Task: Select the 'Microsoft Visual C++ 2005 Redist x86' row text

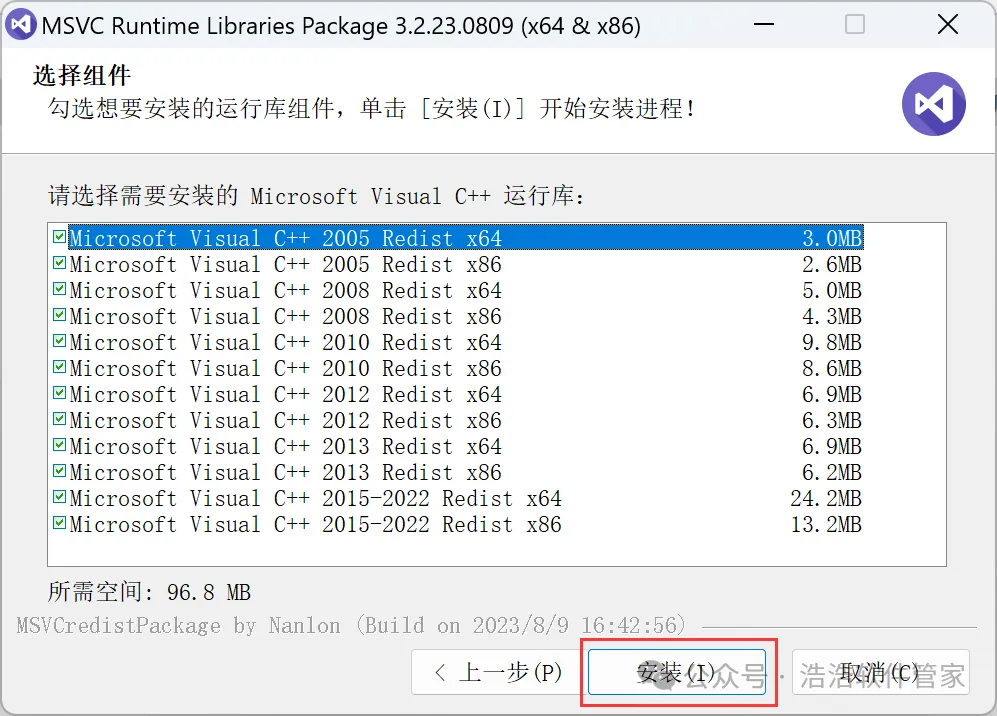Action: coord(285,265)
